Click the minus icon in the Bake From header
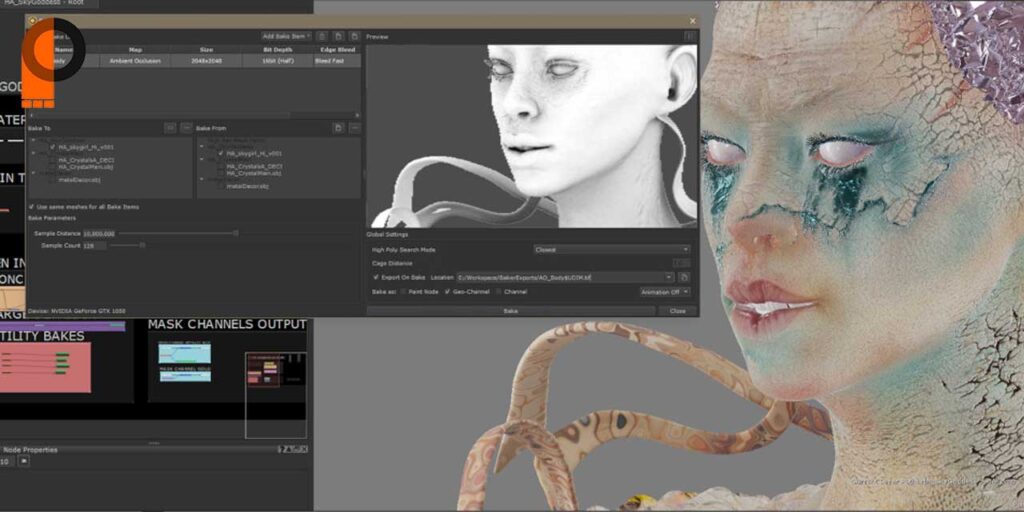Image resolution: width=1024 pixels, height=512 pixels. [x=355, y=128]
